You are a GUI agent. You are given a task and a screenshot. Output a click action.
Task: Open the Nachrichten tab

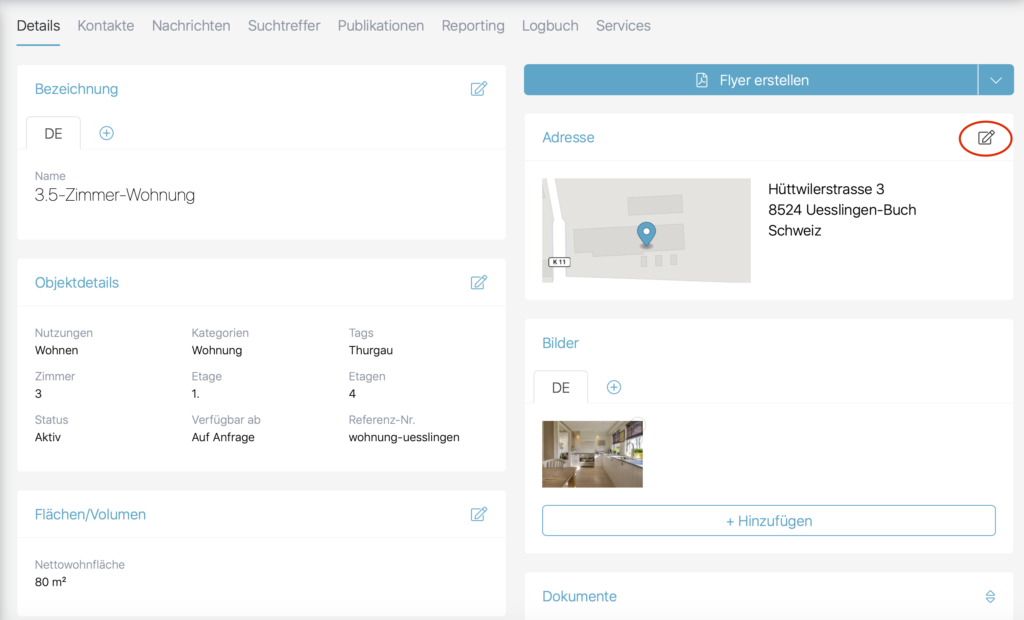191,26
